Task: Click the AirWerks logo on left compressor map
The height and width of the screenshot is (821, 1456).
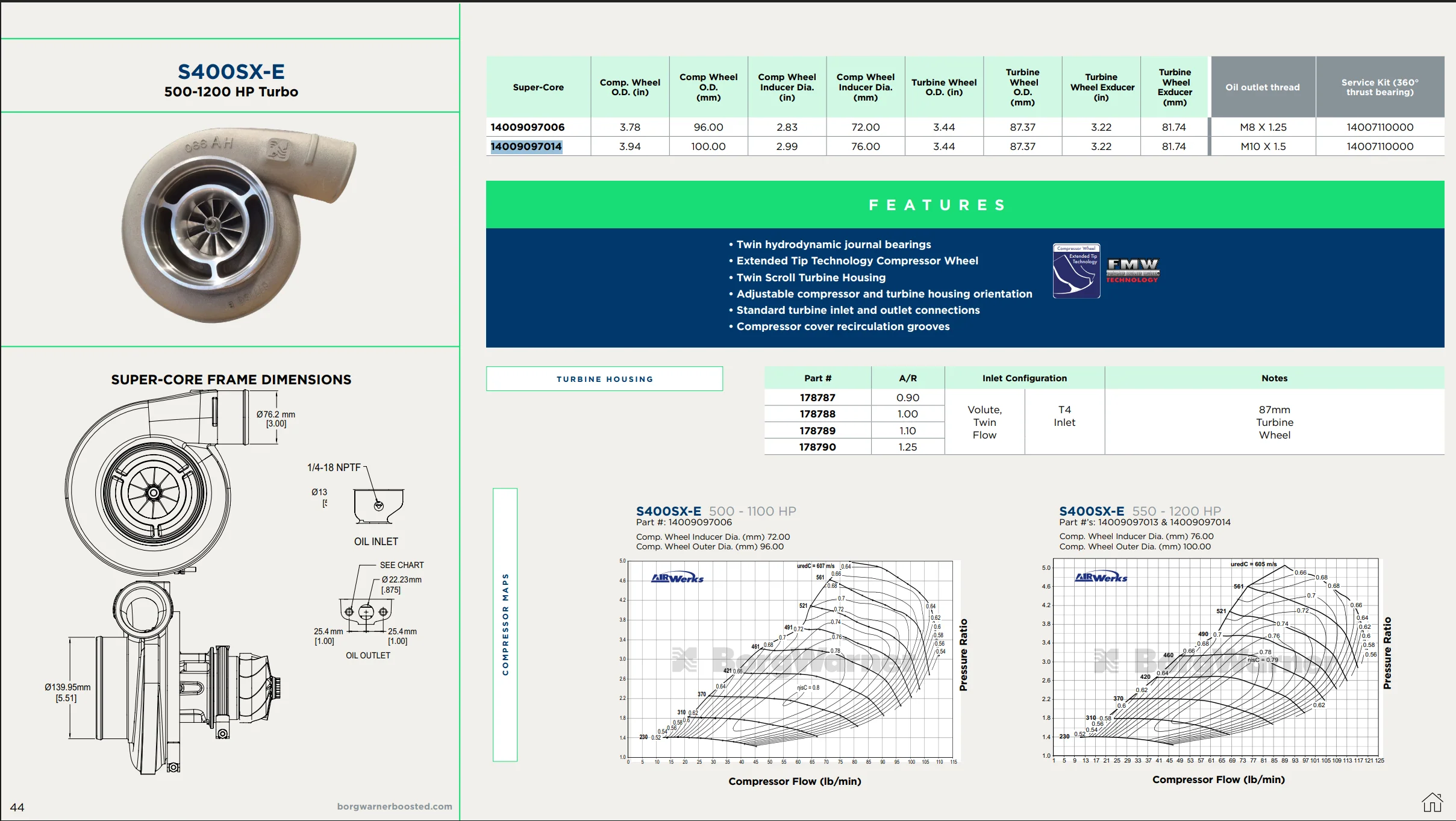Action: (677, 578)
